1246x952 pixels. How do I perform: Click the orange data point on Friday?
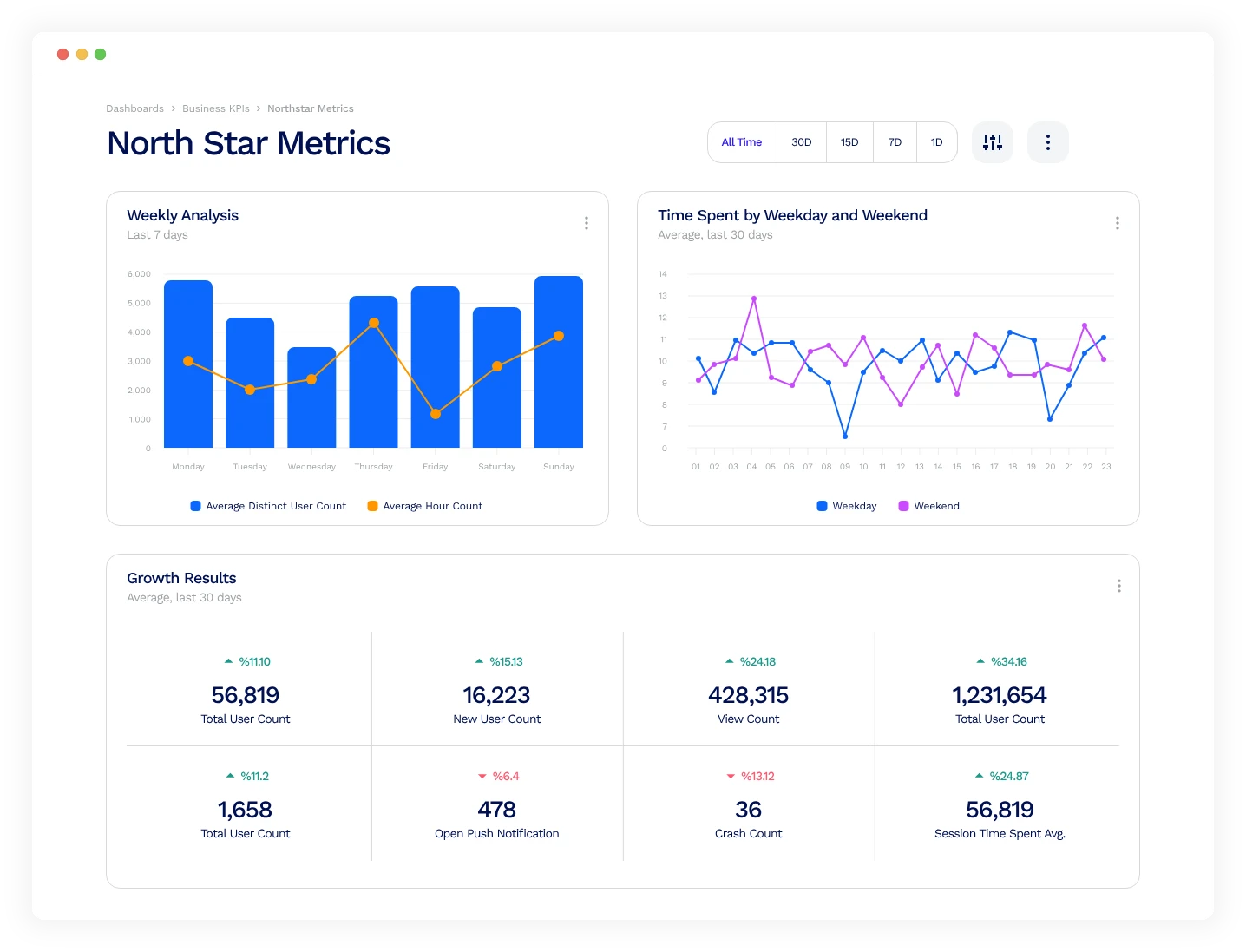[x=436, y=414]
